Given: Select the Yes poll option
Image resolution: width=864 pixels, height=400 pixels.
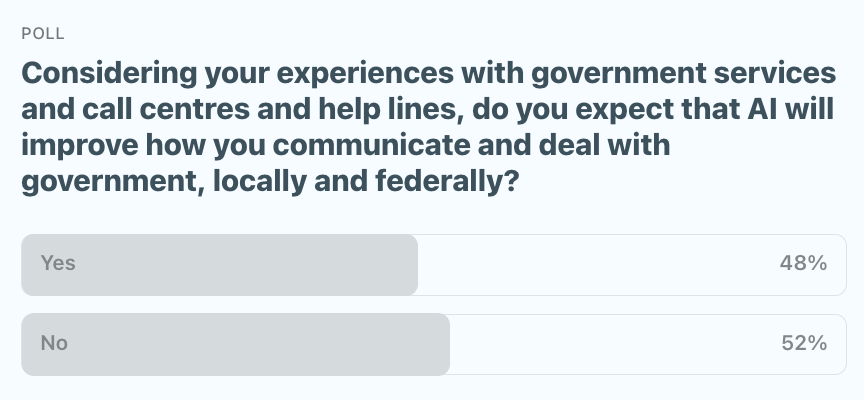Looking at the screenshot, I should point(58,264).
